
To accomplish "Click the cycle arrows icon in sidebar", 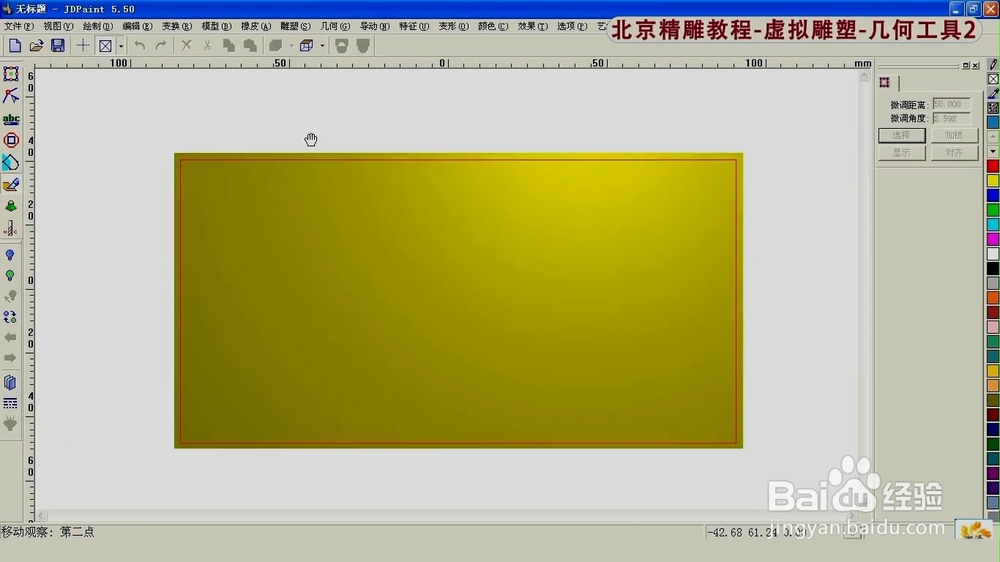I will click(x=10, y=317).
